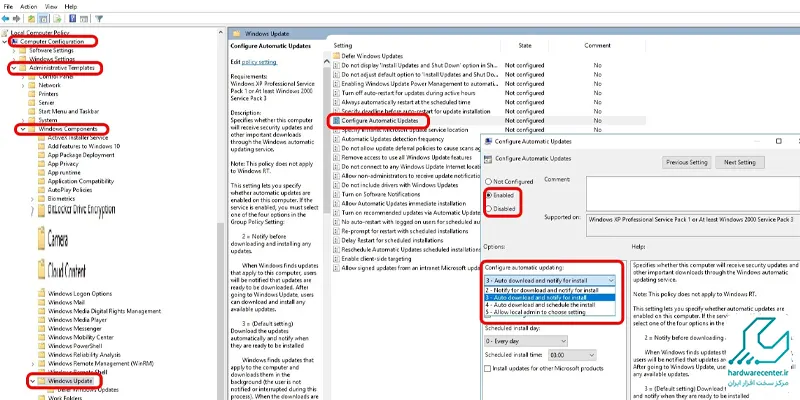Select Windows Logon Options tree item
The image size is (800, 400).
pos(80,294)
